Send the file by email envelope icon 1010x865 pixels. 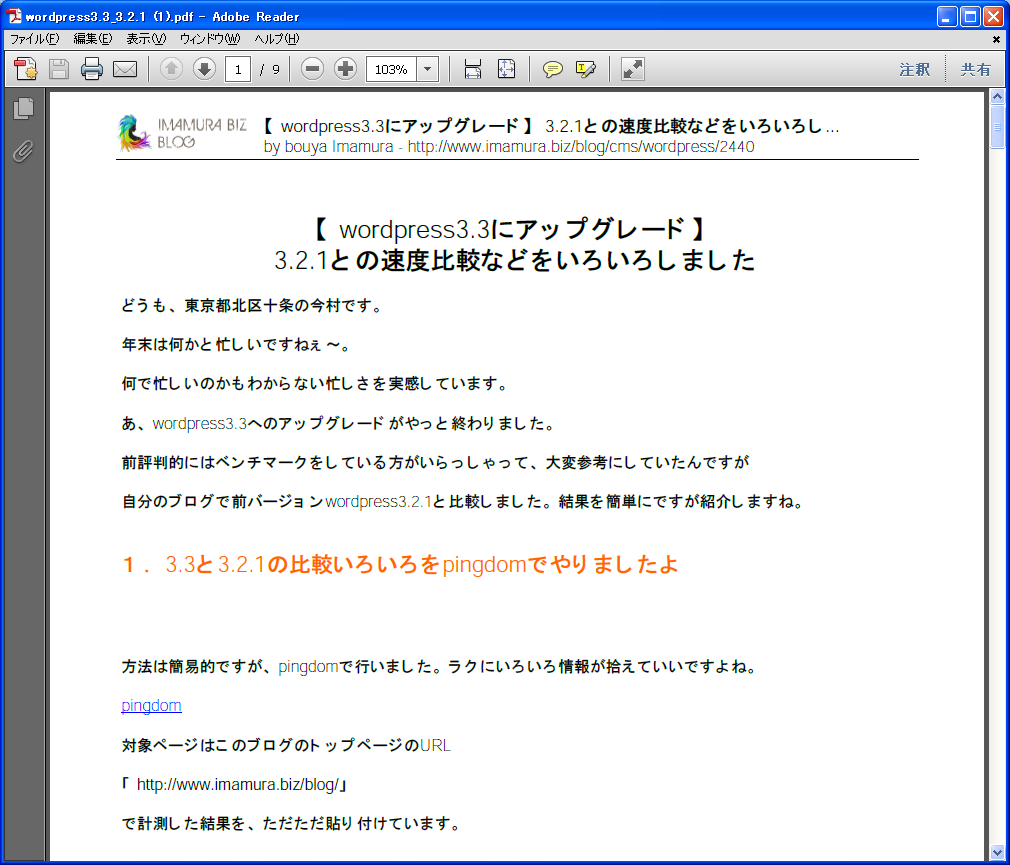pos(125,69)
